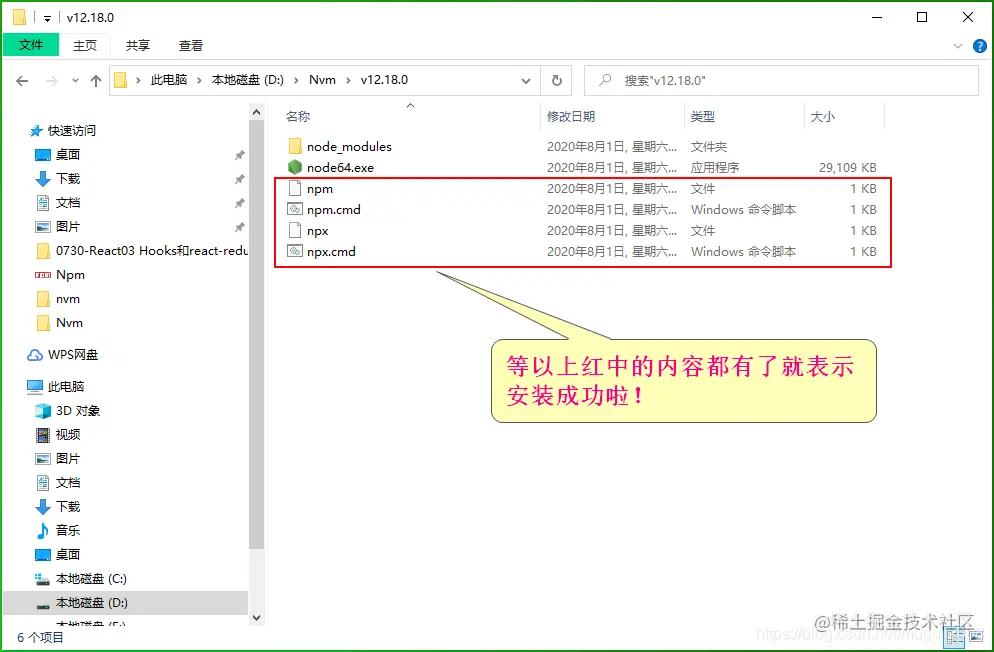Viewport: 994px width, 652px height.
Task: Open the 文件 menu tab
Action: (x=31, y=45)
